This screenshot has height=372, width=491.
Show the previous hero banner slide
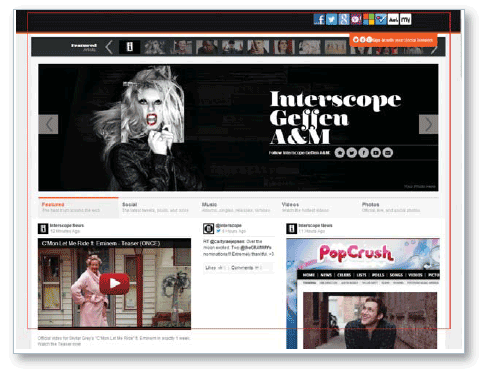pos(48,124)
